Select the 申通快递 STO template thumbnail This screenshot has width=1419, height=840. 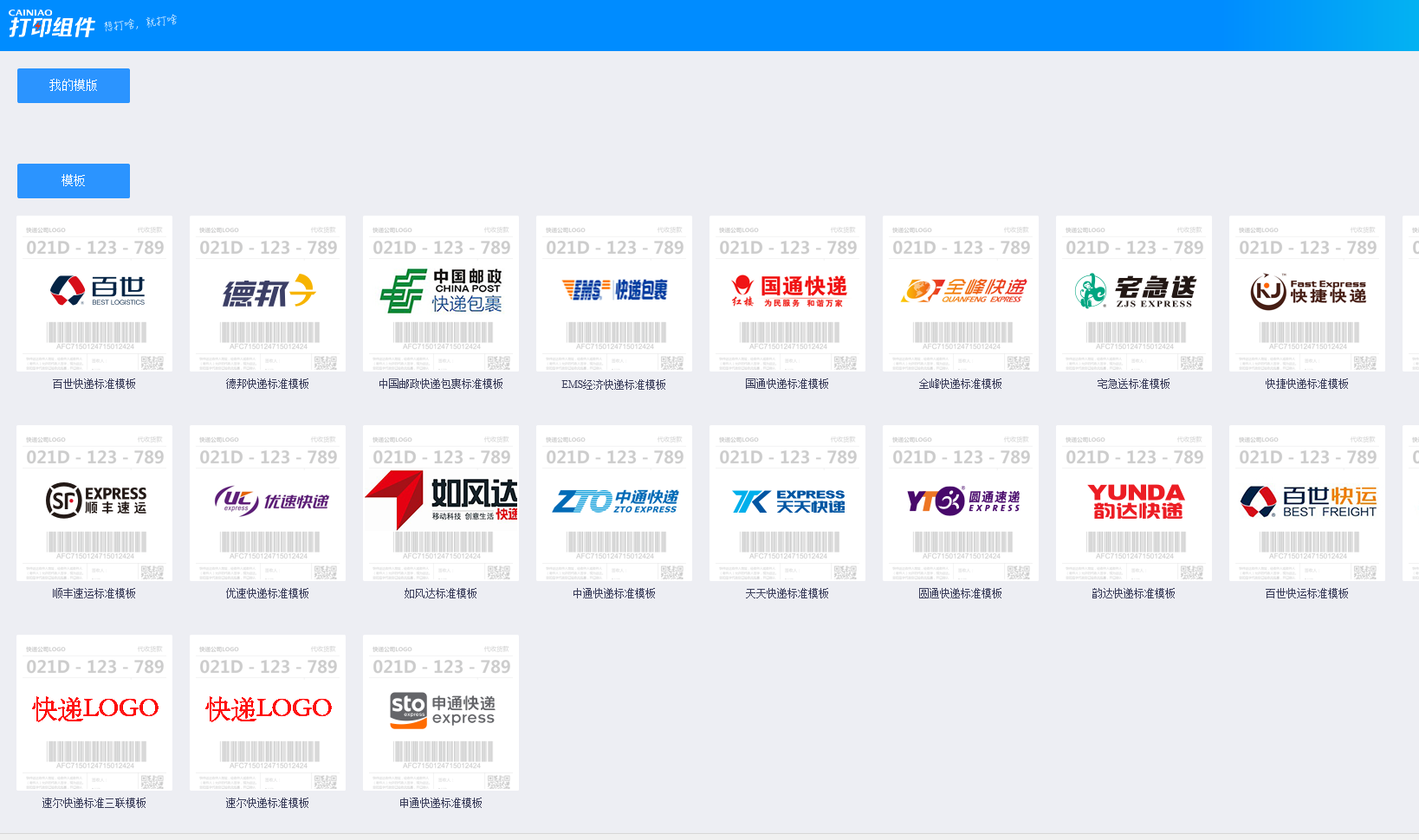pos(441,713)
